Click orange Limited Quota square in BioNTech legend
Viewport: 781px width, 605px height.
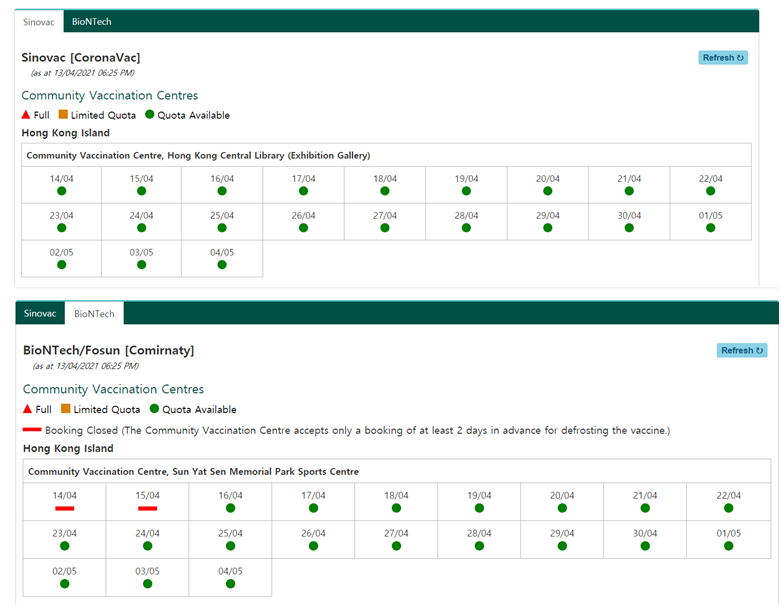65,409
